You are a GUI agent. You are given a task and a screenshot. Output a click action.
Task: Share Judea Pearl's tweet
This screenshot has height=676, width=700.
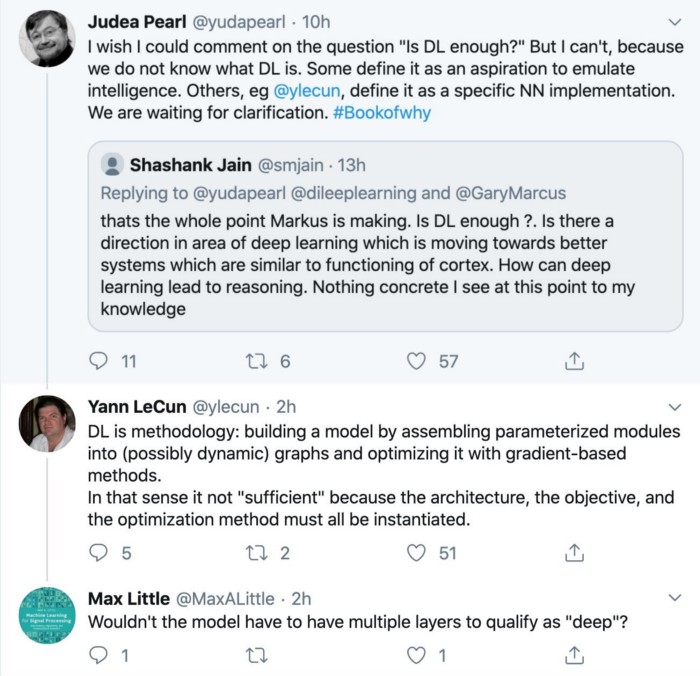point(574,361)
